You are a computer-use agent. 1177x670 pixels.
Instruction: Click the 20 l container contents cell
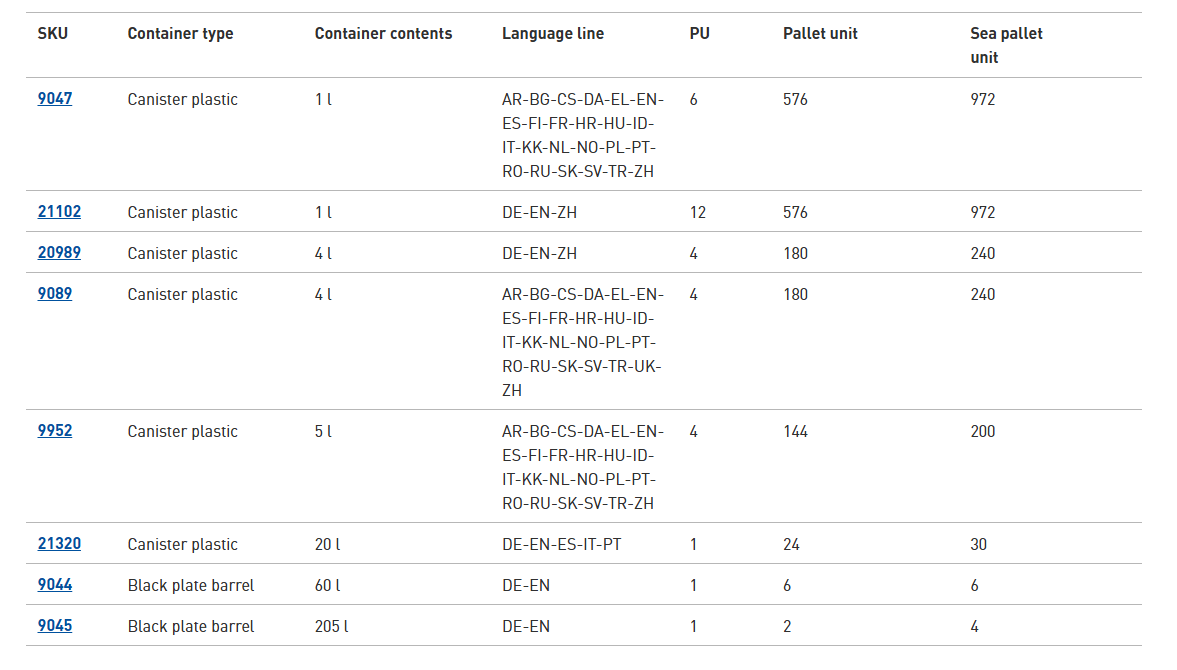(327, 544)
